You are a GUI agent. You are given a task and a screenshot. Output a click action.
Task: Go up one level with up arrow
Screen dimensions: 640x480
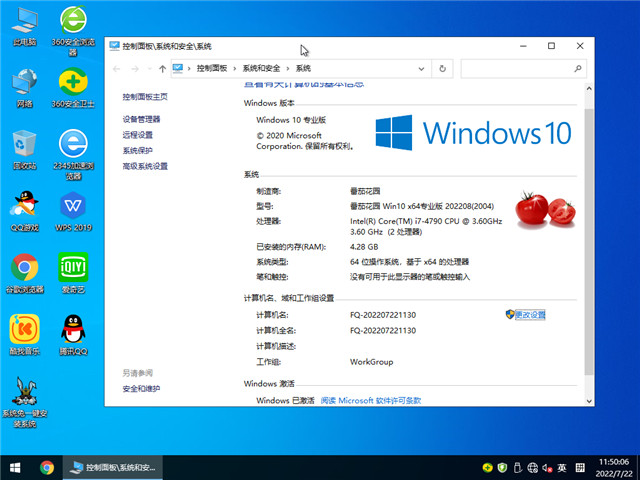coord(162,69)
